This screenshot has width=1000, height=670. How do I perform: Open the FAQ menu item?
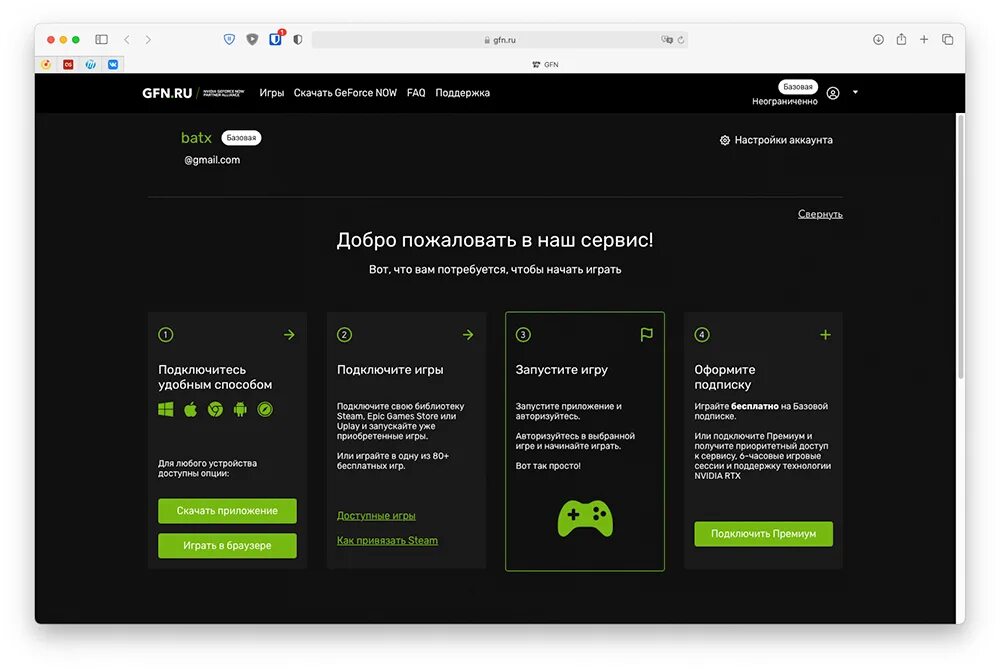pos(416,93)
